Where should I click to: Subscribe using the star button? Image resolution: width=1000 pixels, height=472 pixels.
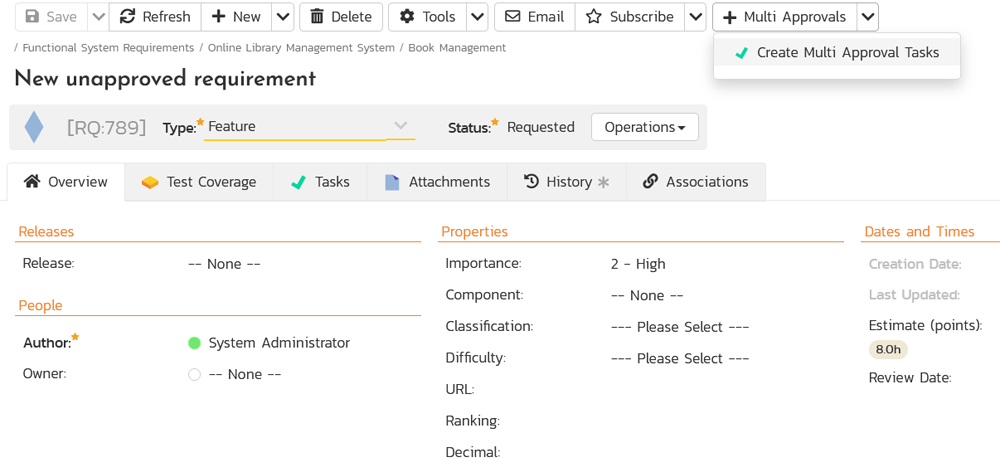[630, 17]
